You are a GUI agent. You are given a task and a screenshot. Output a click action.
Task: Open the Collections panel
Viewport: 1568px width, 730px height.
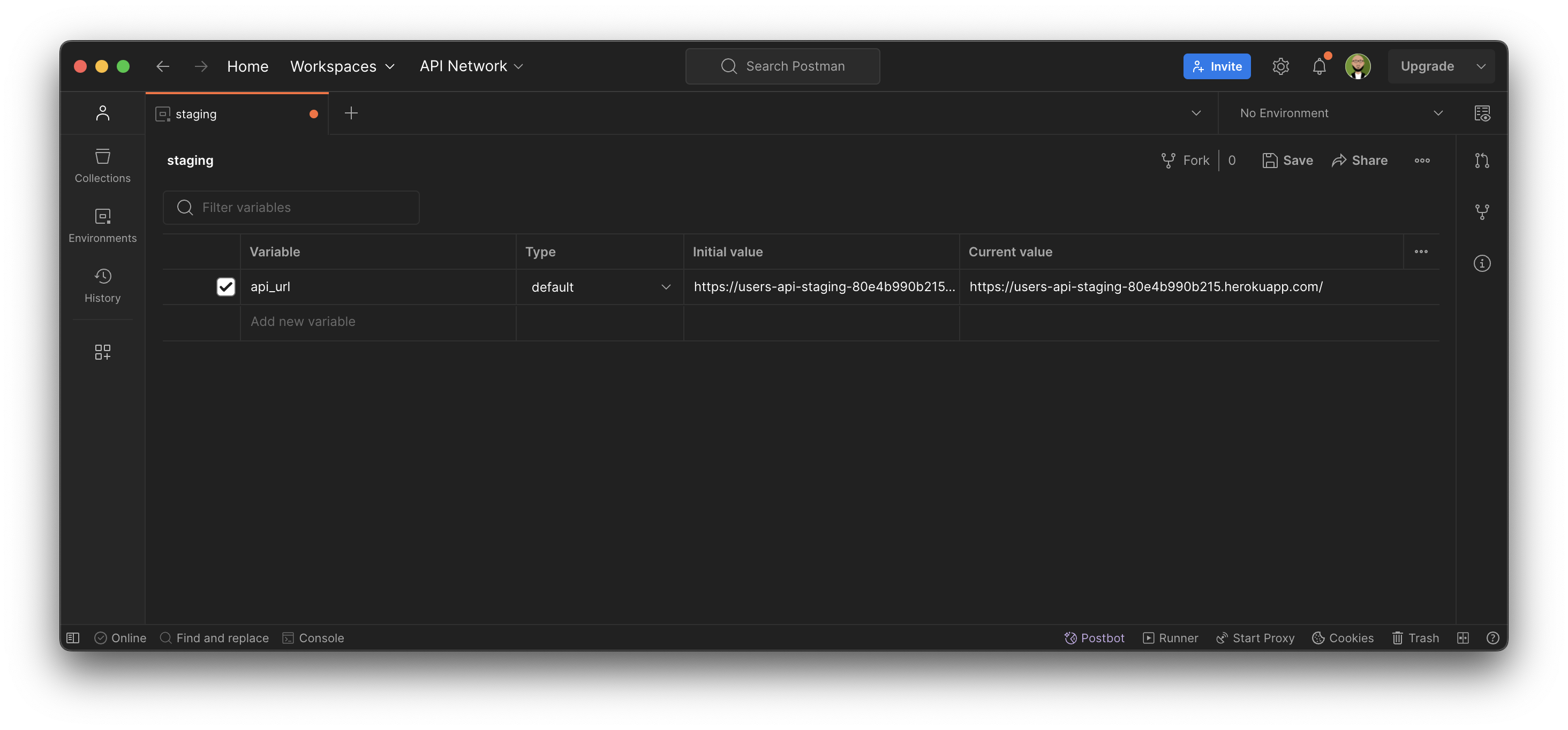point(102,164)
